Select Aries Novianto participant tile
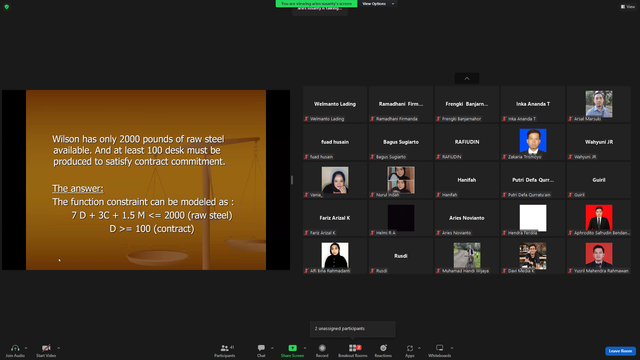Image resolution: width=640 pixels, height=360 pixels. pyautogui.click(x=467, y=218)
